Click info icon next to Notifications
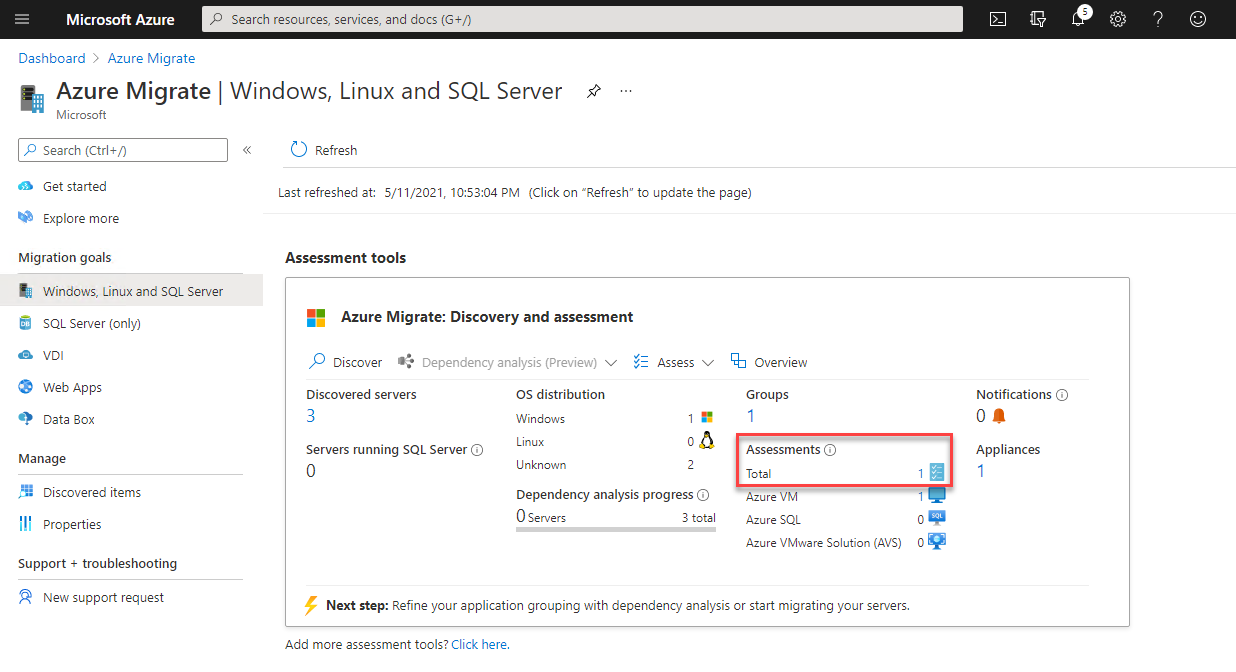 pyautogui.click(x=1062, y=395)
